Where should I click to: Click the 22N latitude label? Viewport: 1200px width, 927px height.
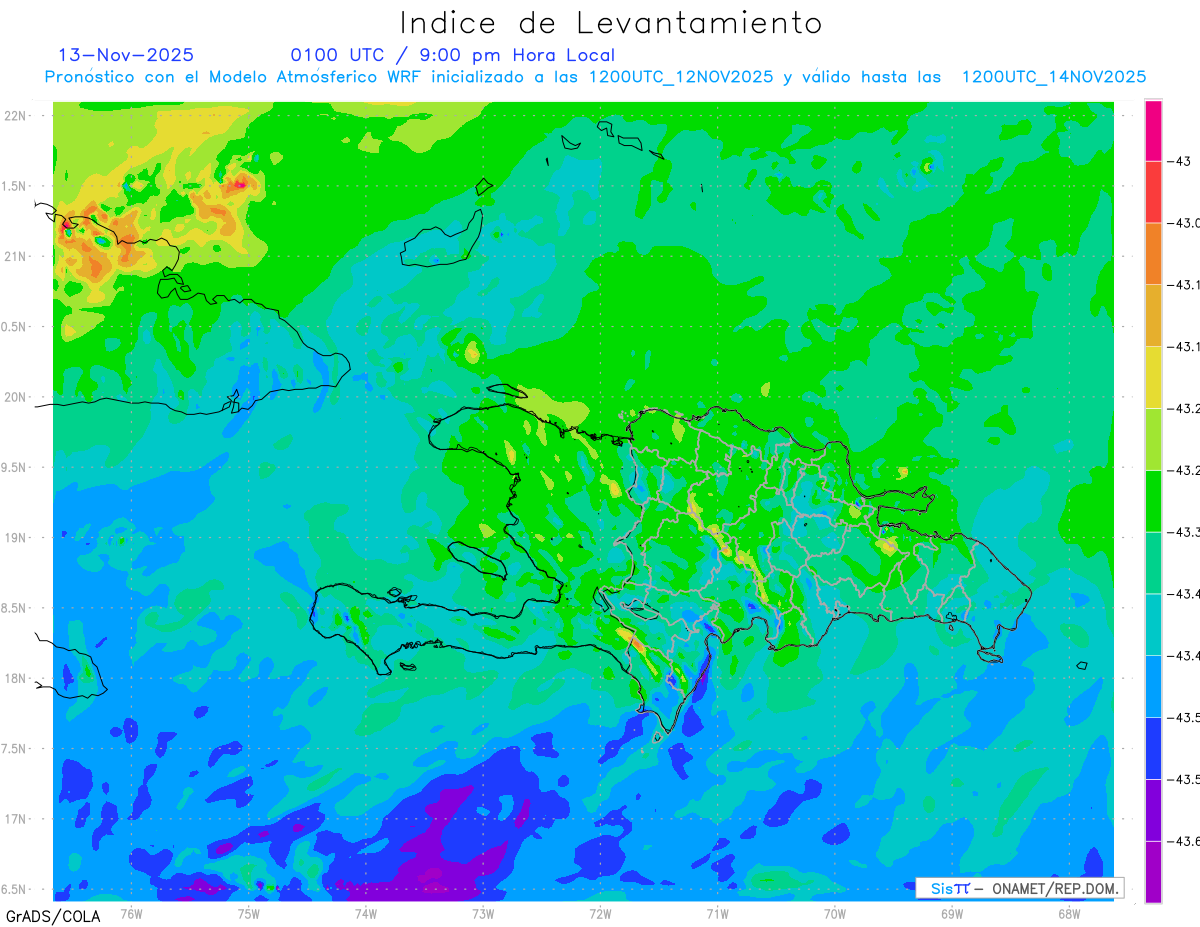coord(15,116)
